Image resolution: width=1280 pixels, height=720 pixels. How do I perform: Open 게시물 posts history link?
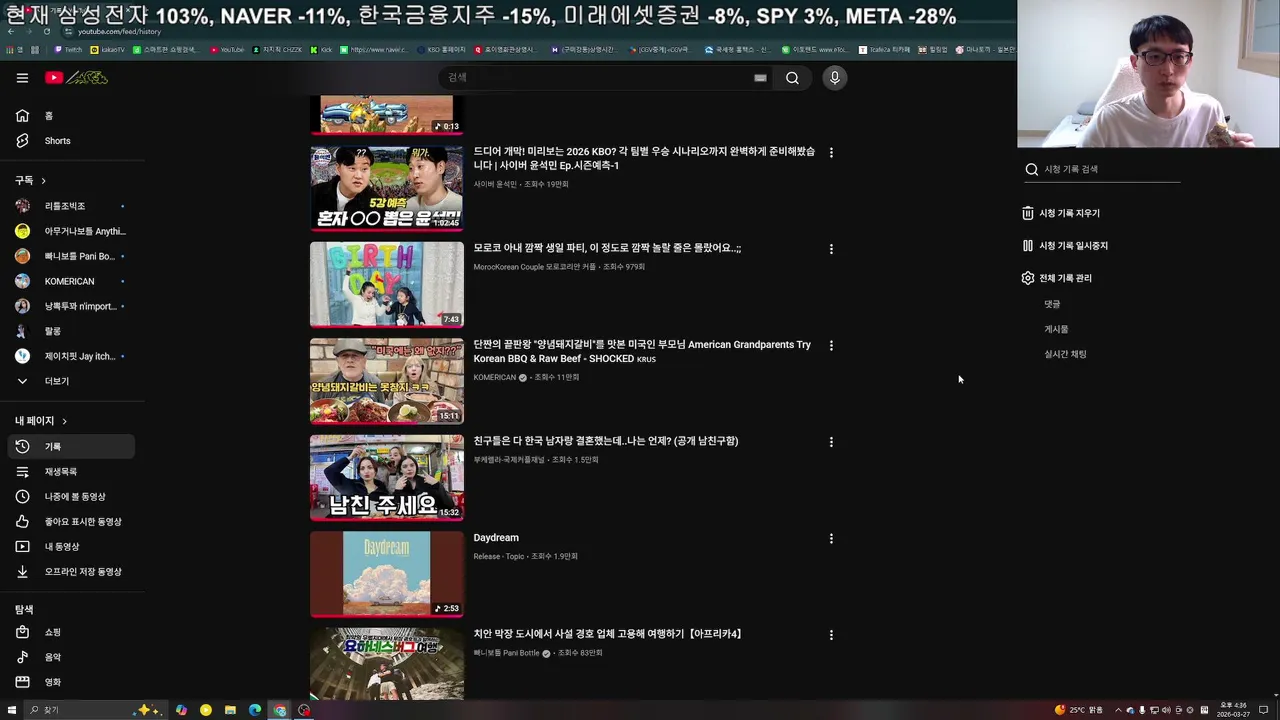click(1056, 329)
